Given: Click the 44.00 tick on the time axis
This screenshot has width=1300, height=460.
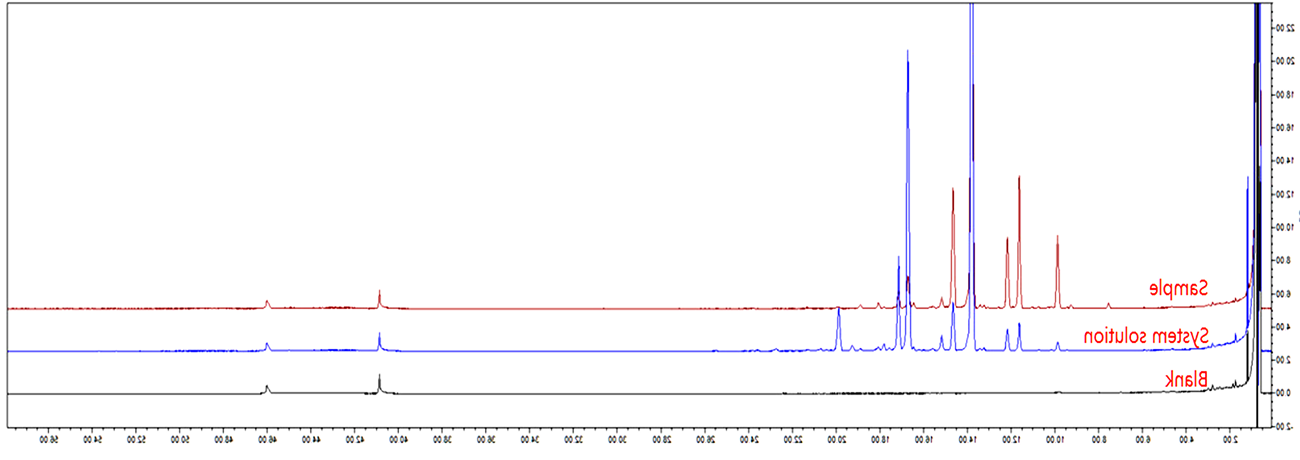Looking at the screenshot, I should [311, 440].
